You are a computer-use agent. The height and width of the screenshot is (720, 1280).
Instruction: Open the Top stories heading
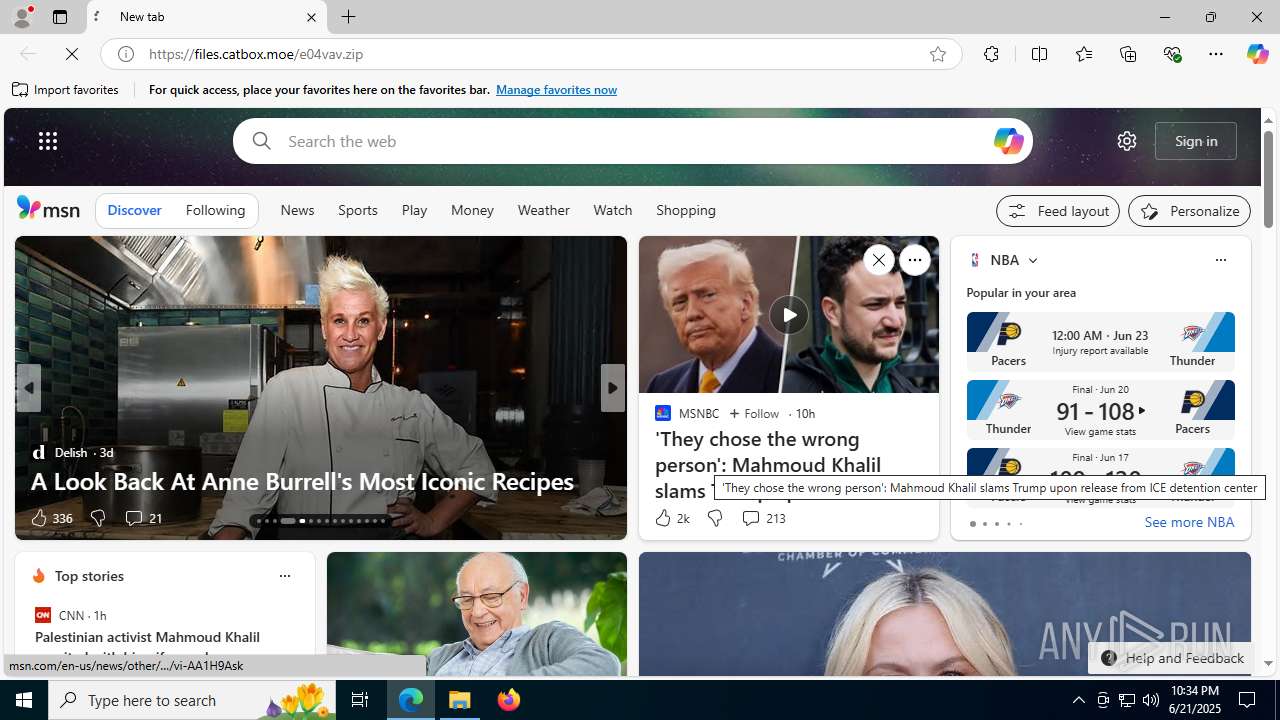coord(89,576)
